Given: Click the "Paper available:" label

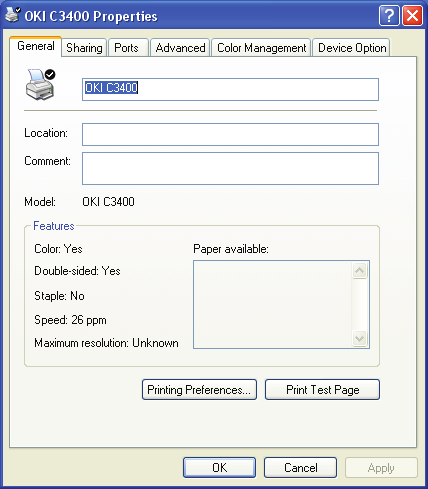Looking at the screenshot, I should (231, 249).
